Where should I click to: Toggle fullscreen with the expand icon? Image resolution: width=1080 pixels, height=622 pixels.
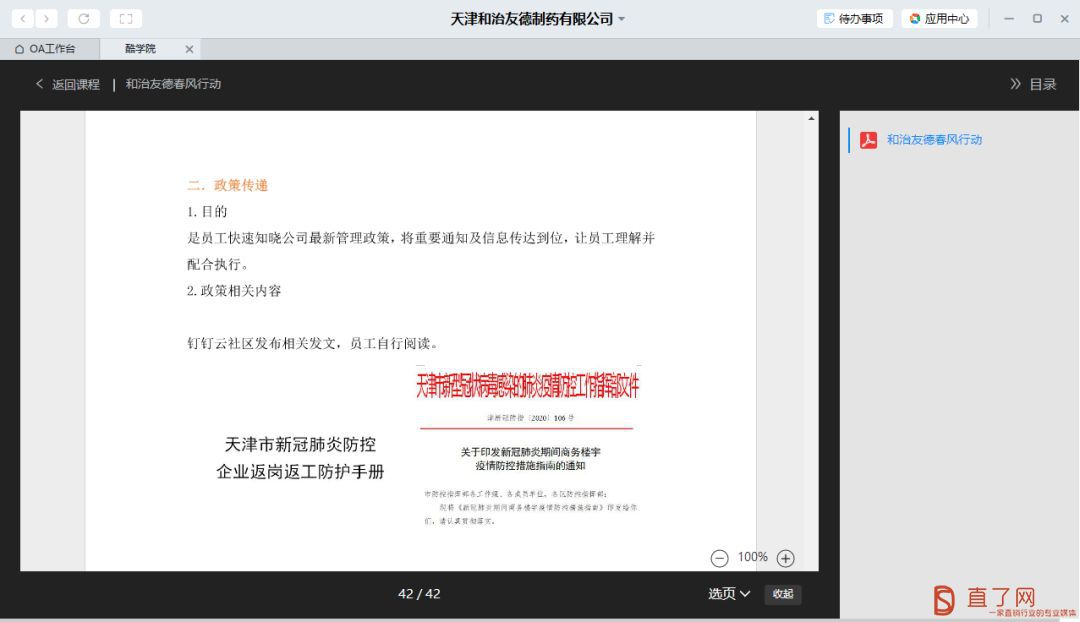coord(125,19)
